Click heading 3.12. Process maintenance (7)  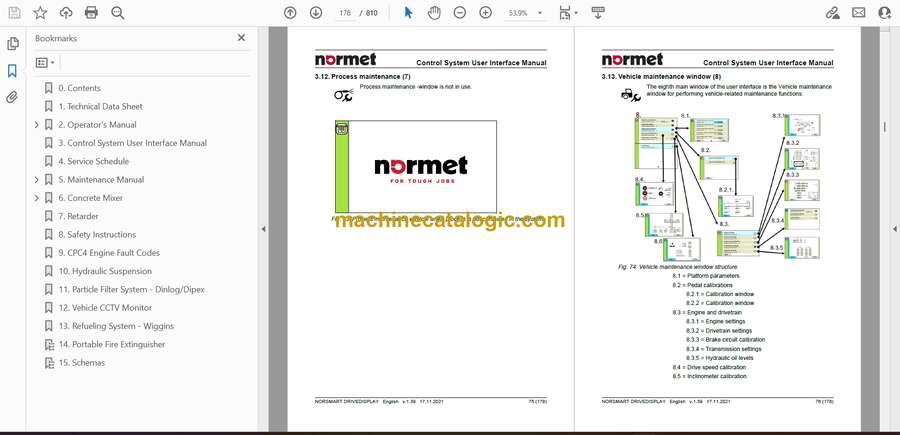(363, 76)
